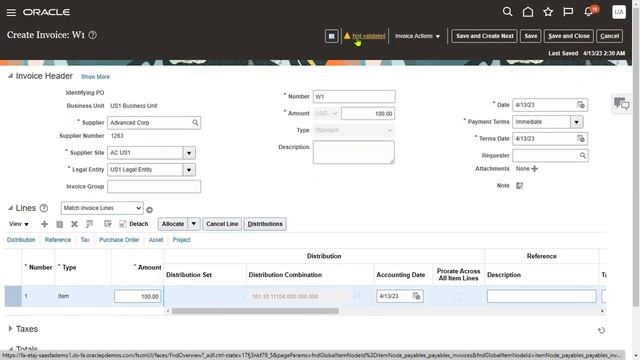Screen dimensions: 640x360
Task: Expand the Taxes section
Action: coord(10,329)
